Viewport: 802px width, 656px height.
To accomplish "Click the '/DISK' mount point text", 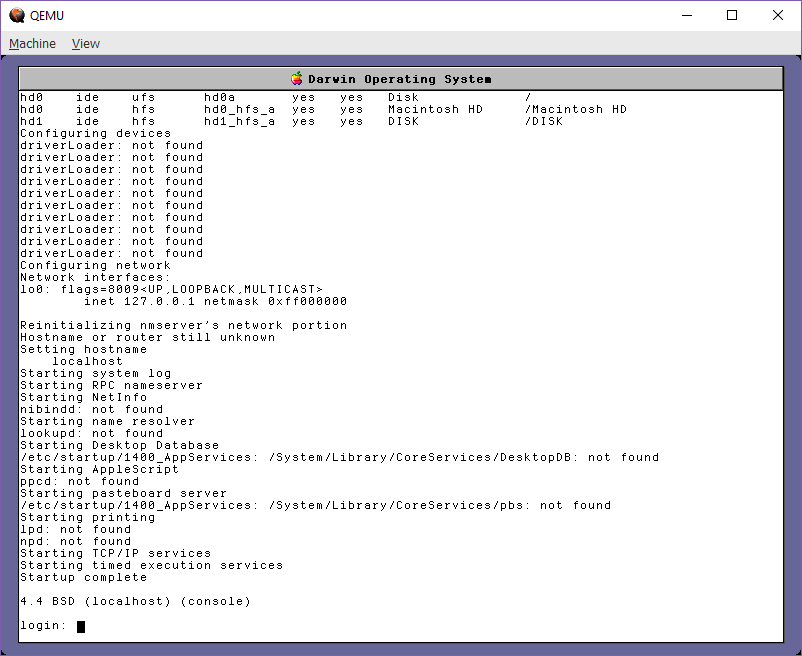I will [x=543, y=121].
